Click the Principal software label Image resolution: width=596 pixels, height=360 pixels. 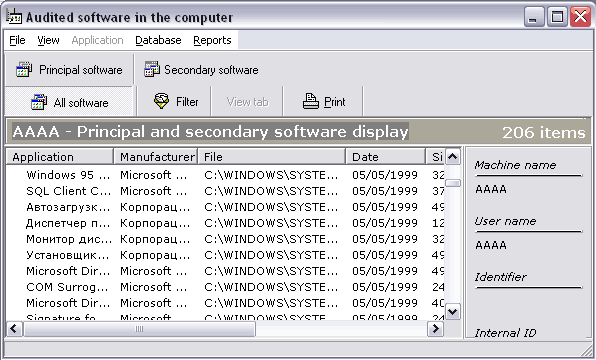click(81, 70)
